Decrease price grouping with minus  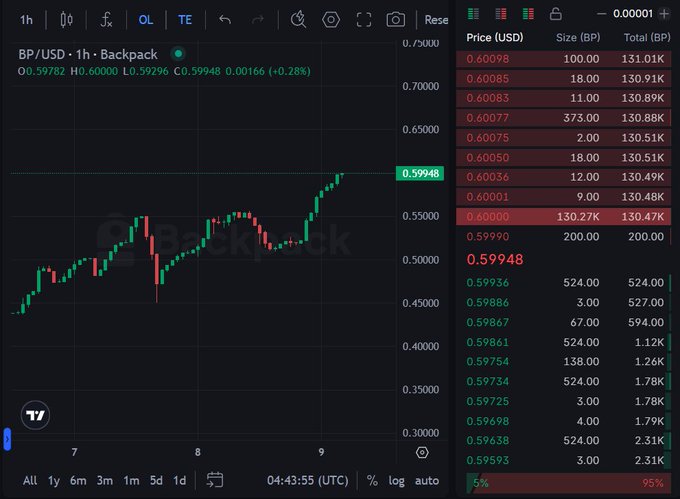pyautogui.click(x=601, y=14)
